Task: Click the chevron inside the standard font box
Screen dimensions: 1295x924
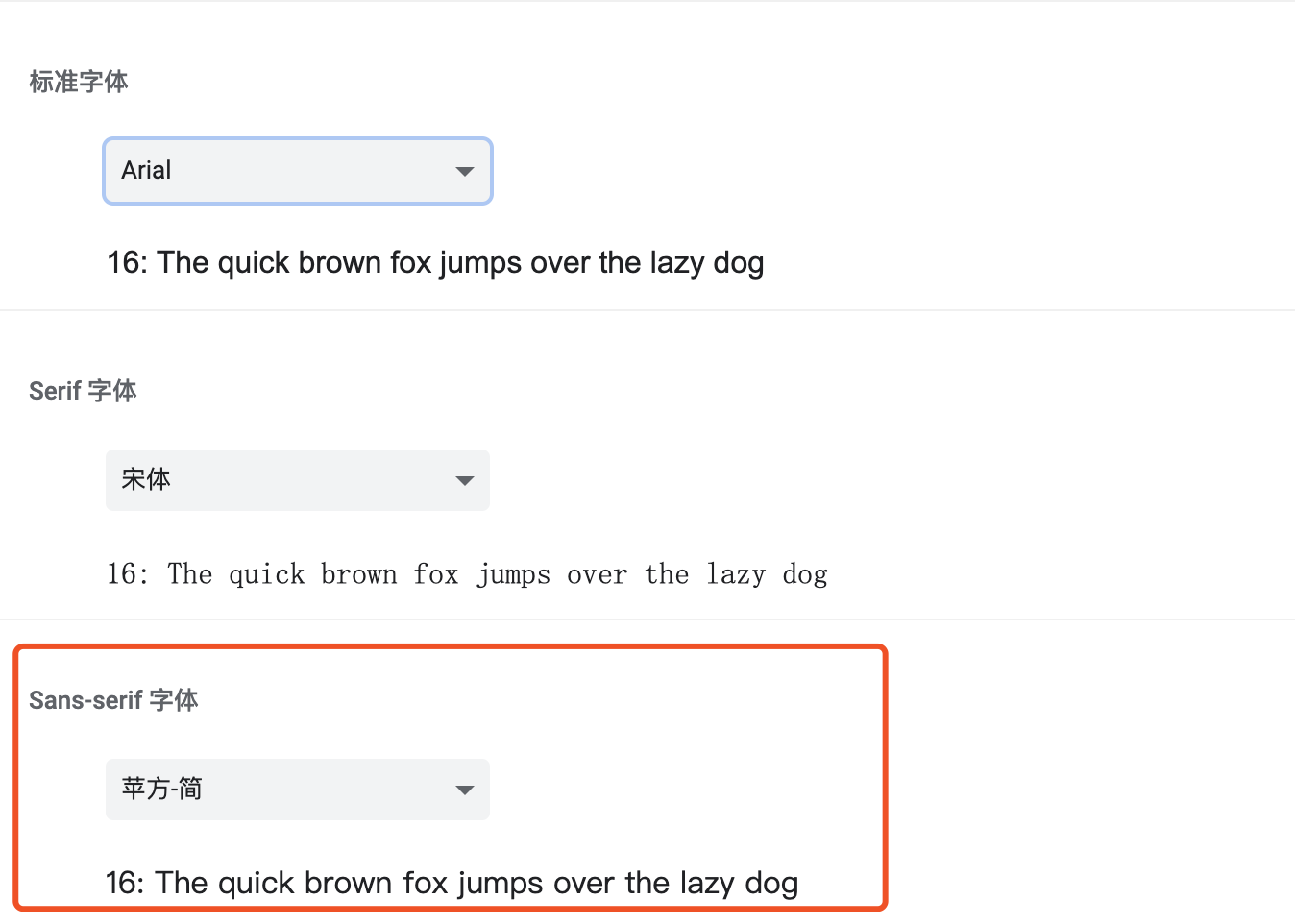Action: pos(465,171)
